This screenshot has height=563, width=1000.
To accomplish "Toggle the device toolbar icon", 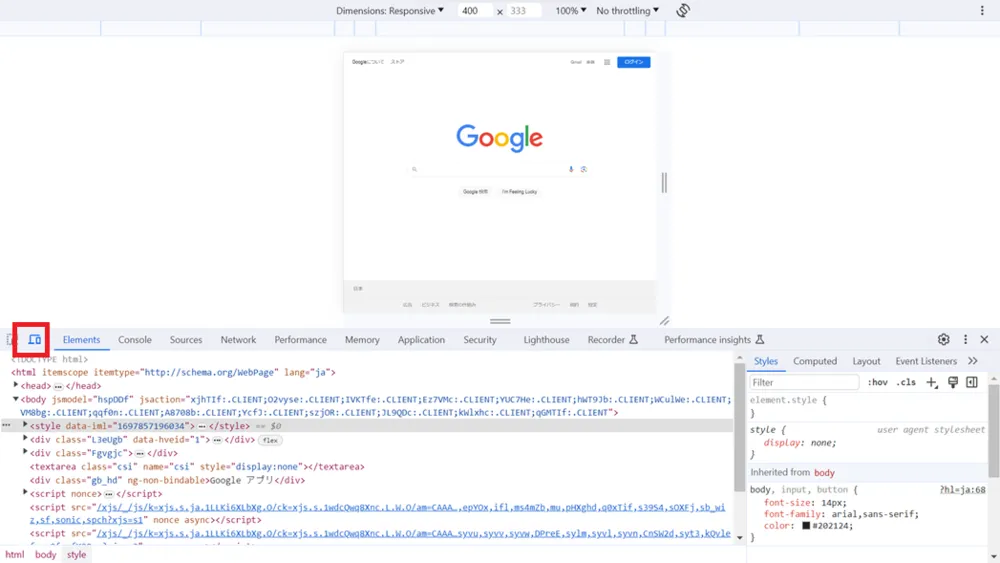I will (34, 340).
